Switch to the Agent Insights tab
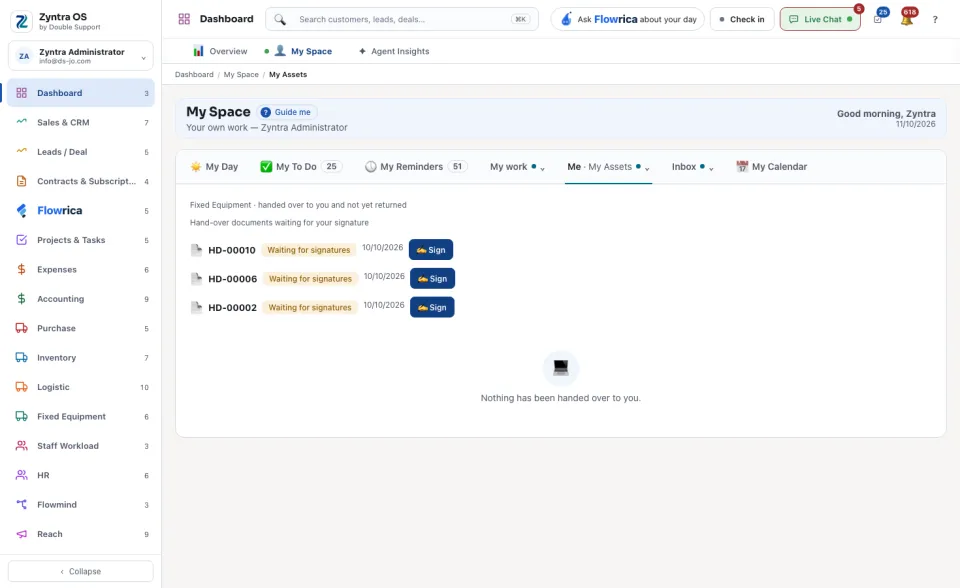The height and width of the screenshot is (588, 960). point(394,51)
